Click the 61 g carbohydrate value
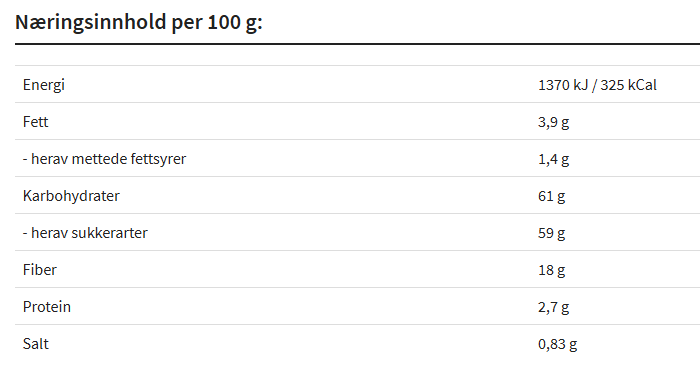 point(552,196)
